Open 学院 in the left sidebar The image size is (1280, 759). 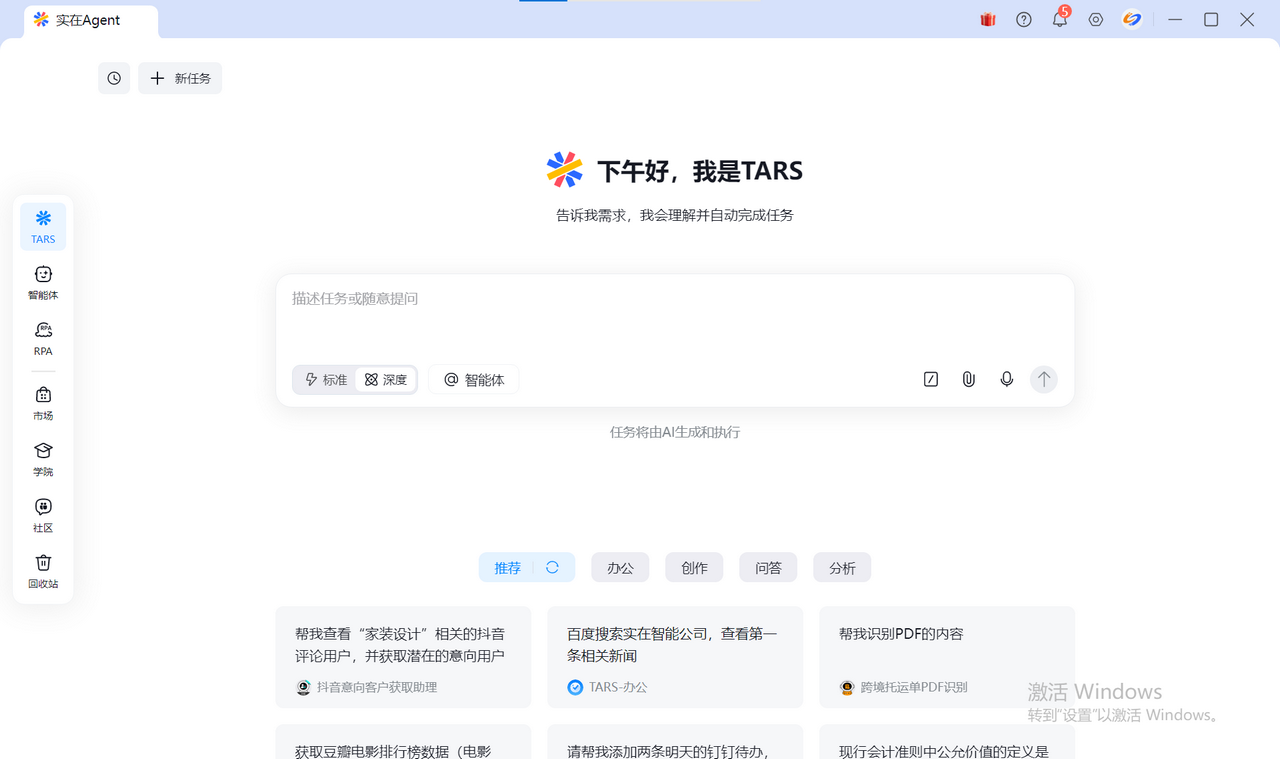(x=43, y=459)
